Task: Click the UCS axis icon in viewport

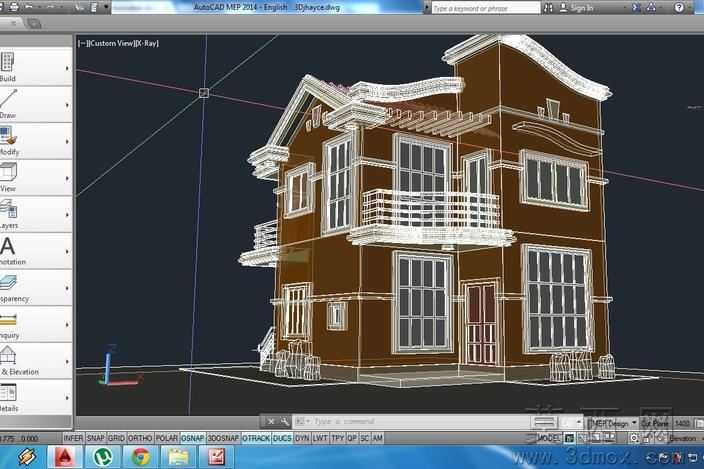Action: coord(119,366)
